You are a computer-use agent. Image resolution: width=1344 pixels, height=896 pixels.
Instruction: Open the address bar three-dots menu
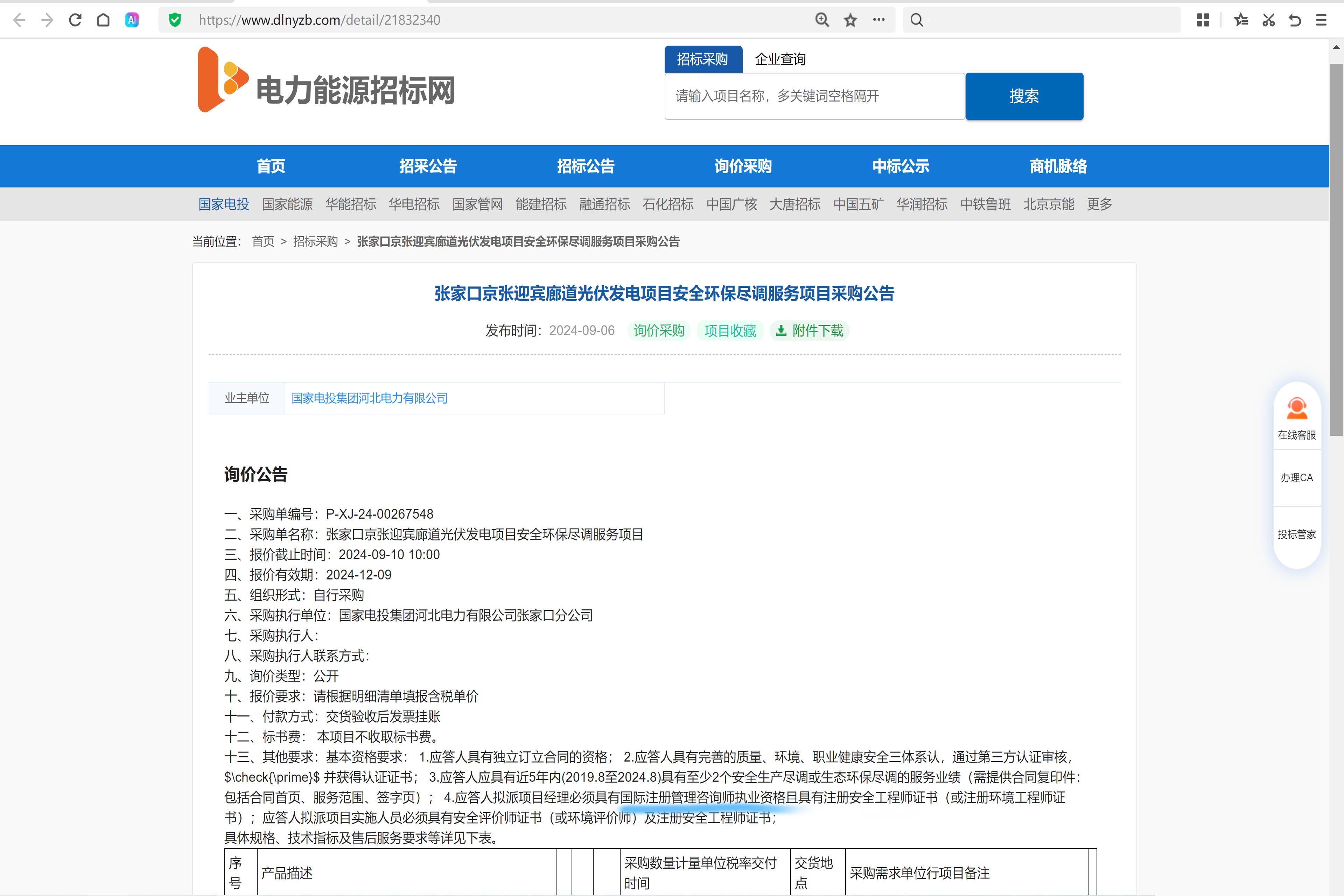(x=879, y=20)
